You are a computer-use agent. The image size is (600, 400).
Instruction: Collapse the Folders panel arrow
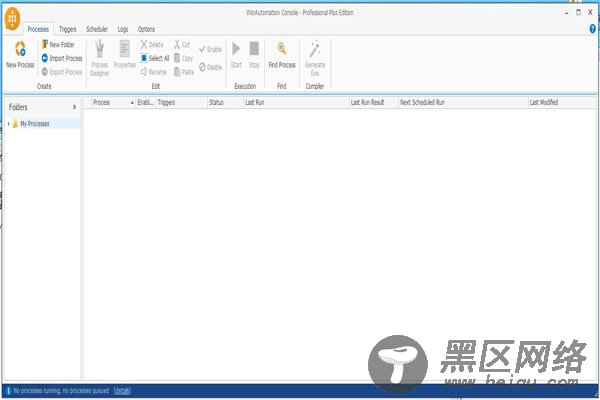pos(75,107)
